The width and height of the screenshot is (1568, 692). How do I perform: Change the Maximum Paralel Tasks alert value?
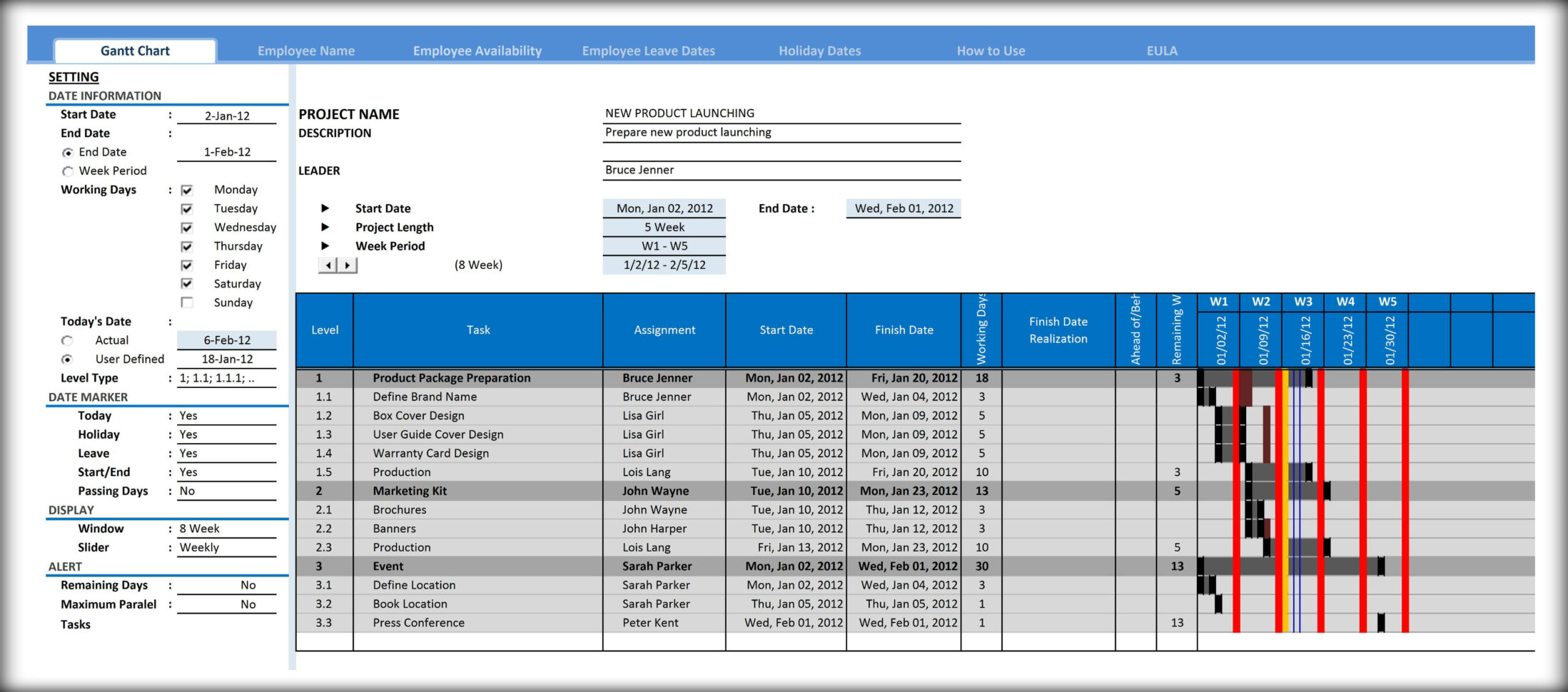pyautogui.click(x=227, y=604)
